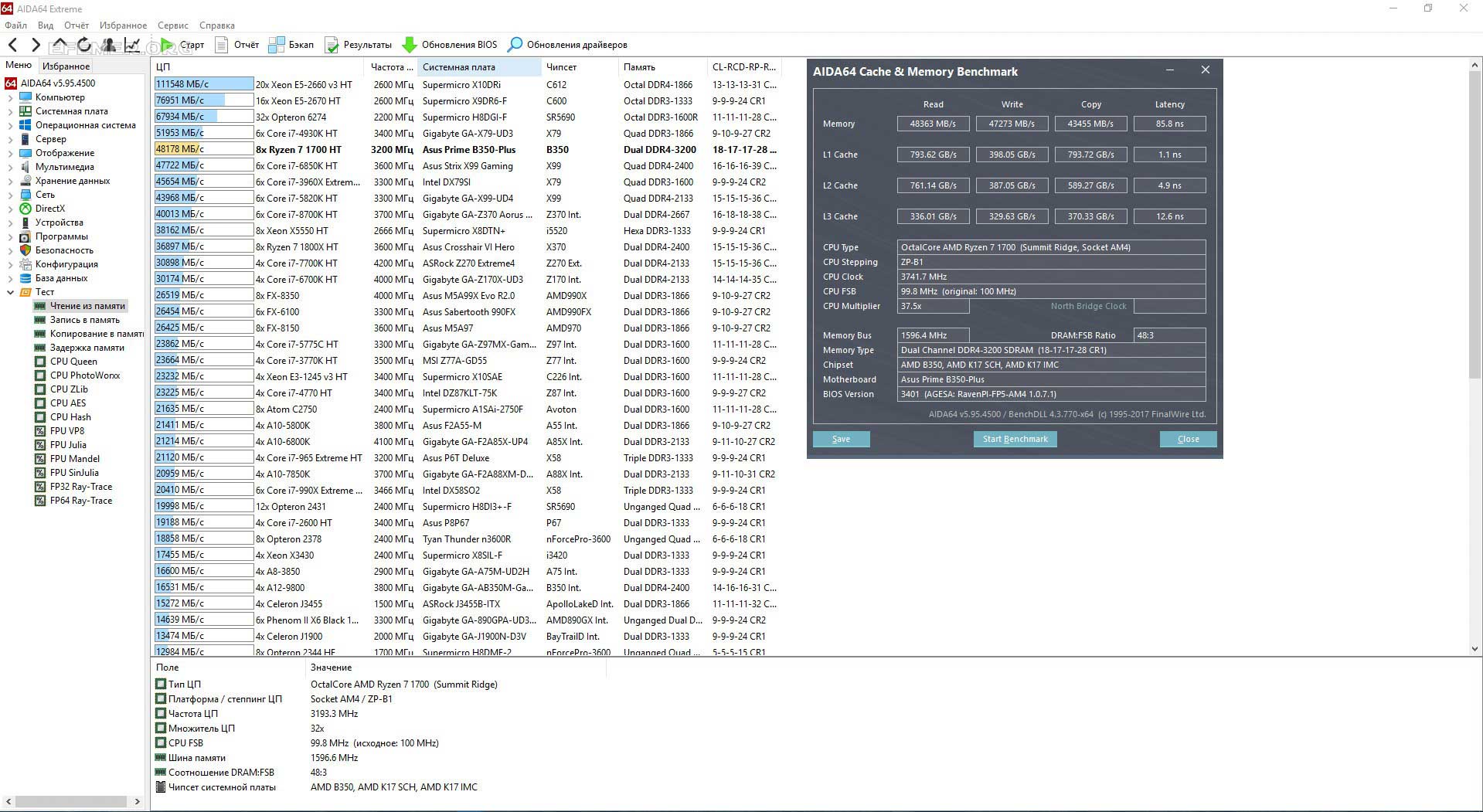Click the CPU Multiplier field 37.5x
Viewport: 1483px width, 812px height.
point(933,306)
